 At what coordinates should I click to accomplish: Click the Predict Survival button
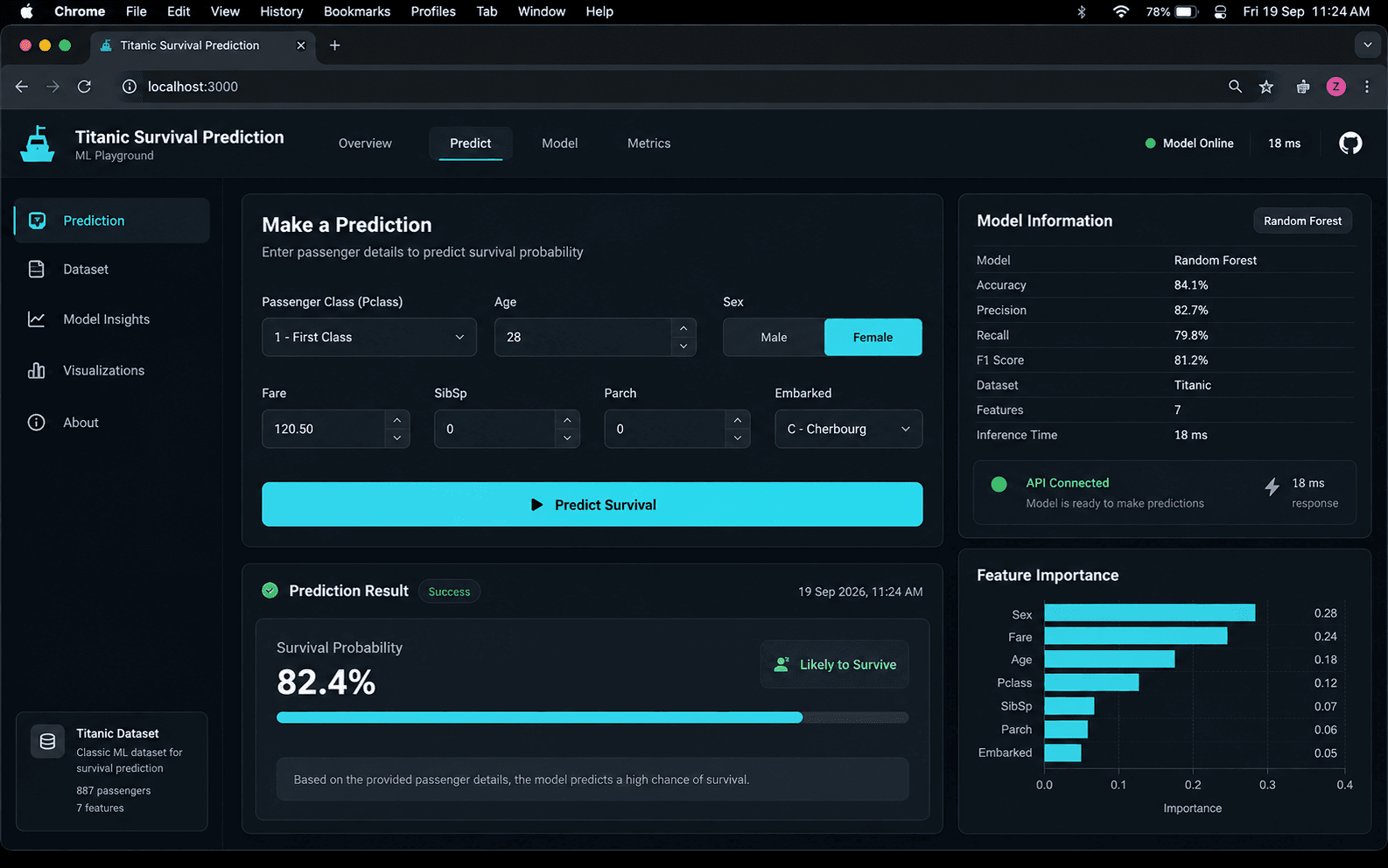(592, 504)
